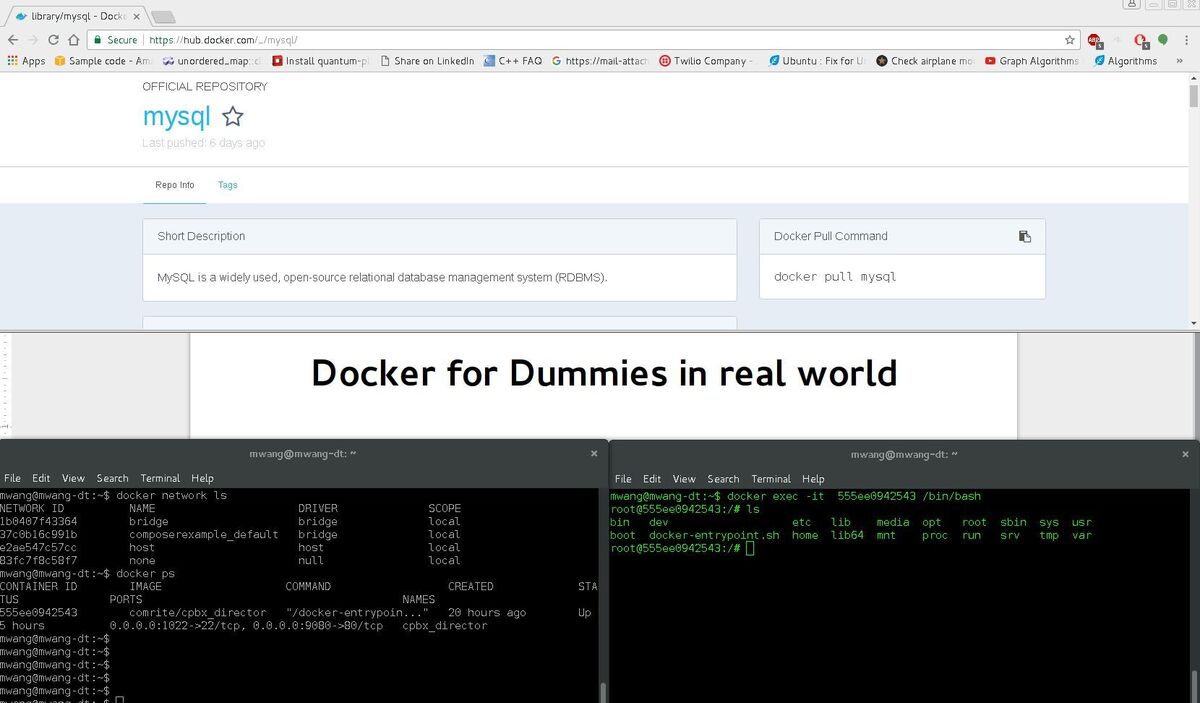Click the address bar URL field

600,40
